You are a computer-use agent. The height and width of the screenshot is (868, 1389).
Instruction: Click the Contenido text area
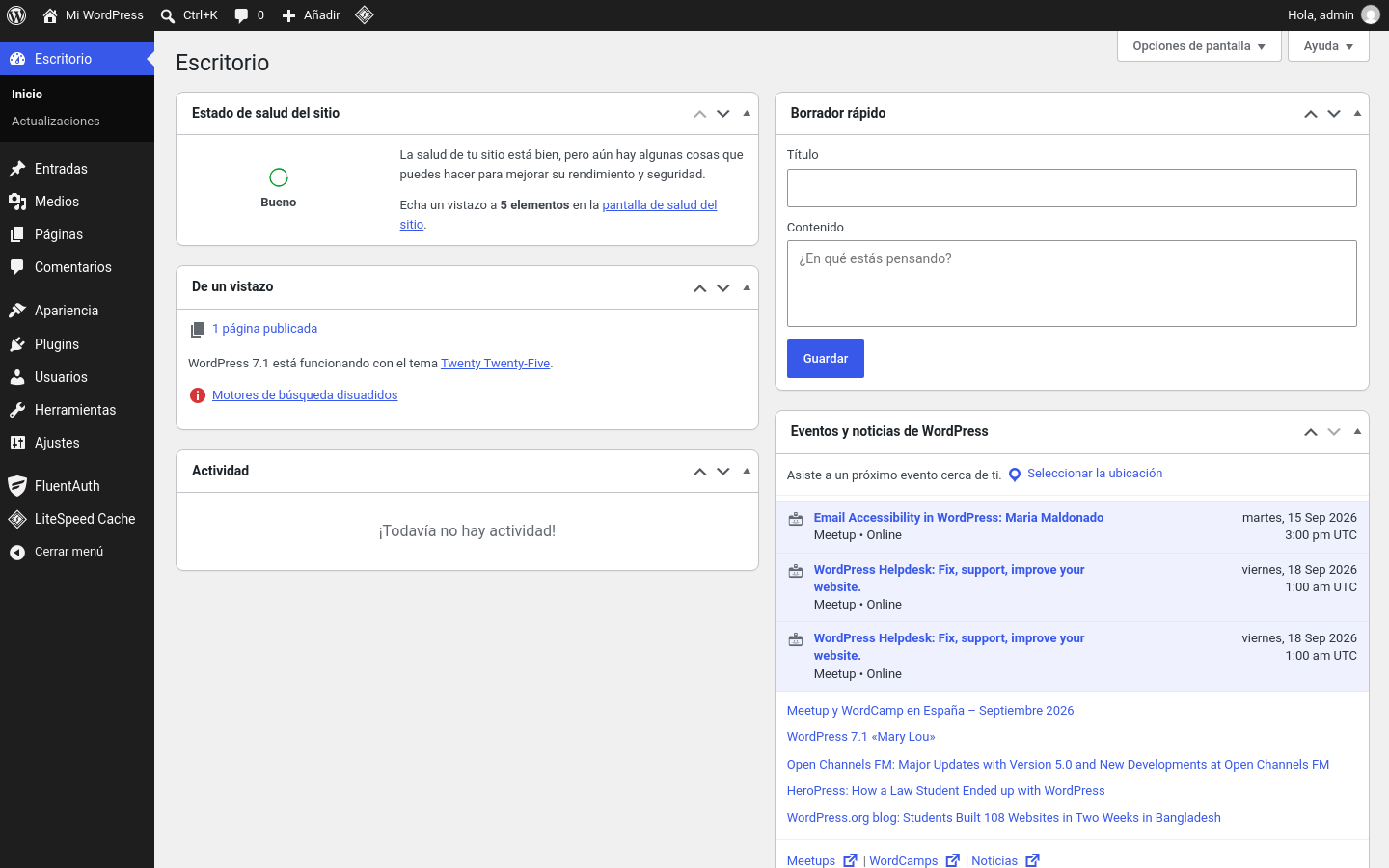1072,284
